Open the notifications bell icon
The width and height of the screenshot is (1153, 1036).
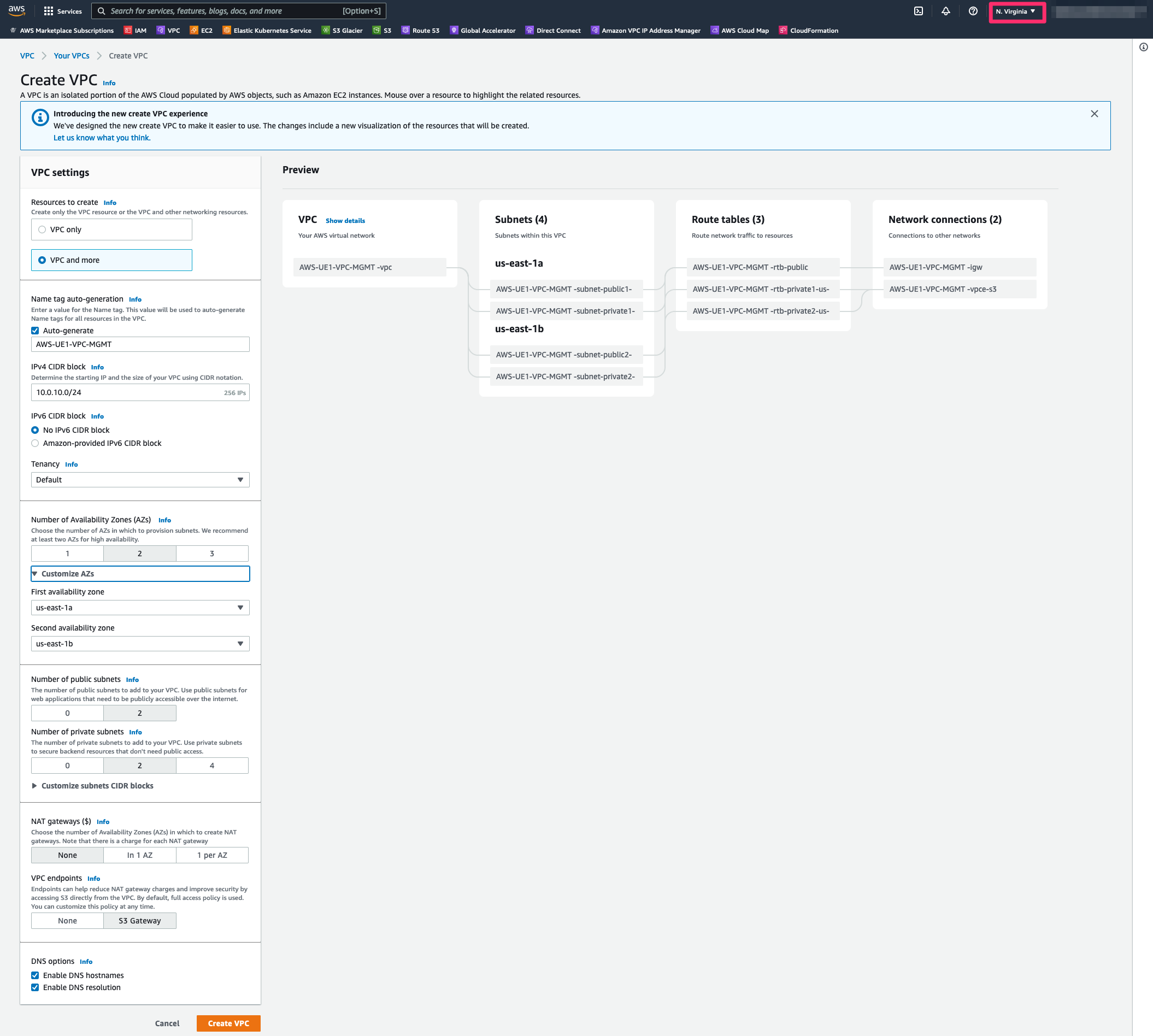point(946,11)
